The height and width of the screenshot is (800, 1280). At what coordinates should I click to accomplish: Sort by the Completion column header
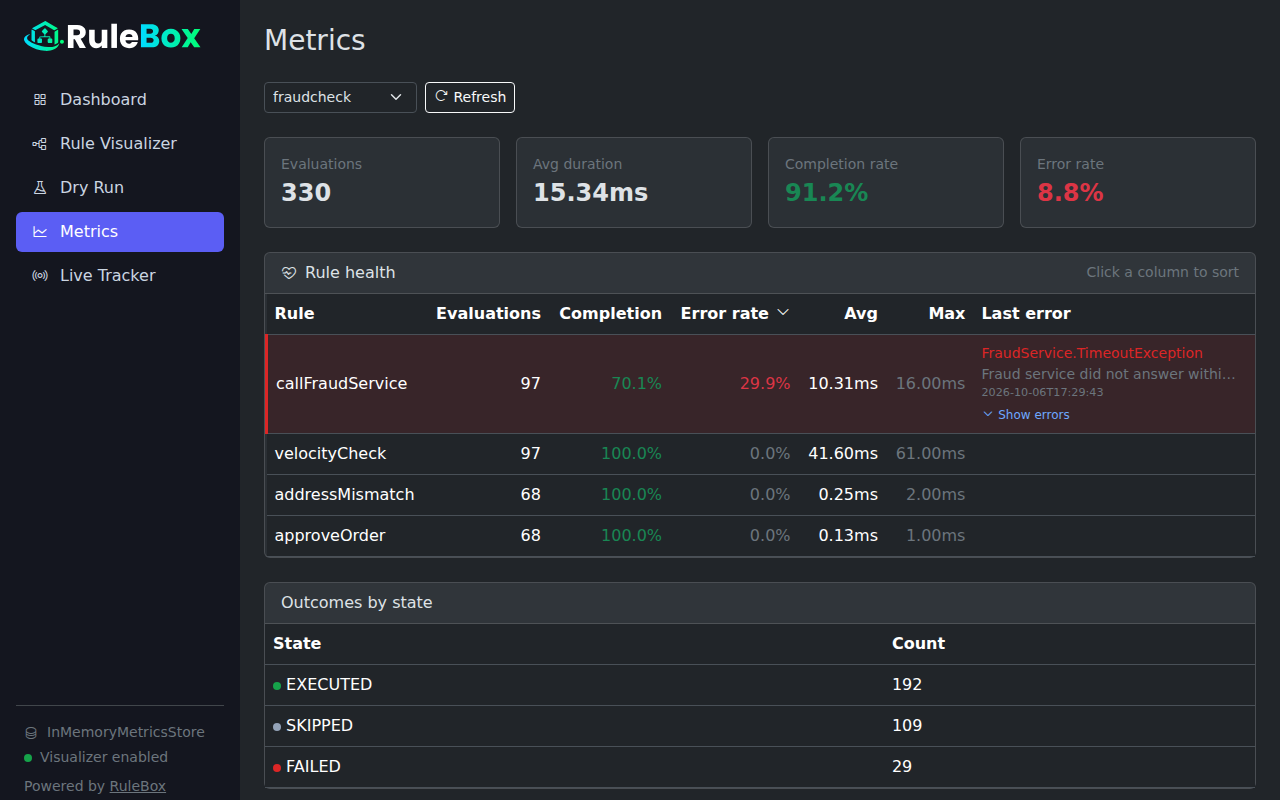click(x=610, y=314)
